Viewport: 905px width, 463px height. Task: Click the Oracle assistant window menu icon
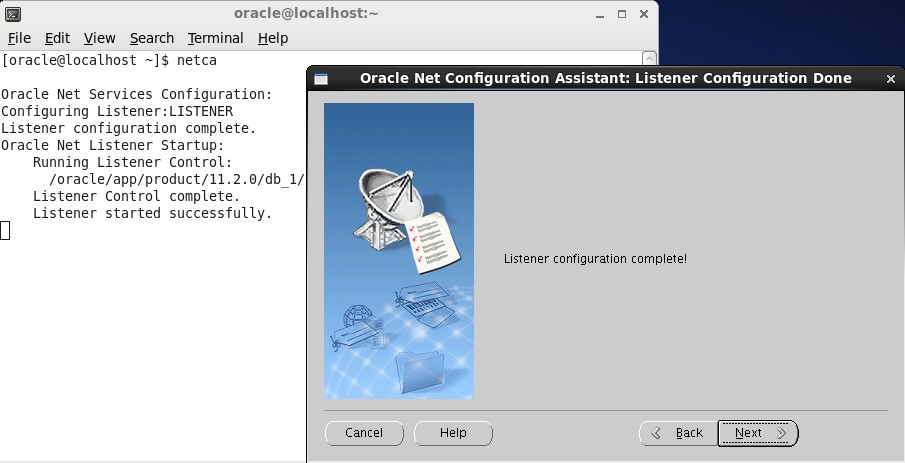click(320, 79)
